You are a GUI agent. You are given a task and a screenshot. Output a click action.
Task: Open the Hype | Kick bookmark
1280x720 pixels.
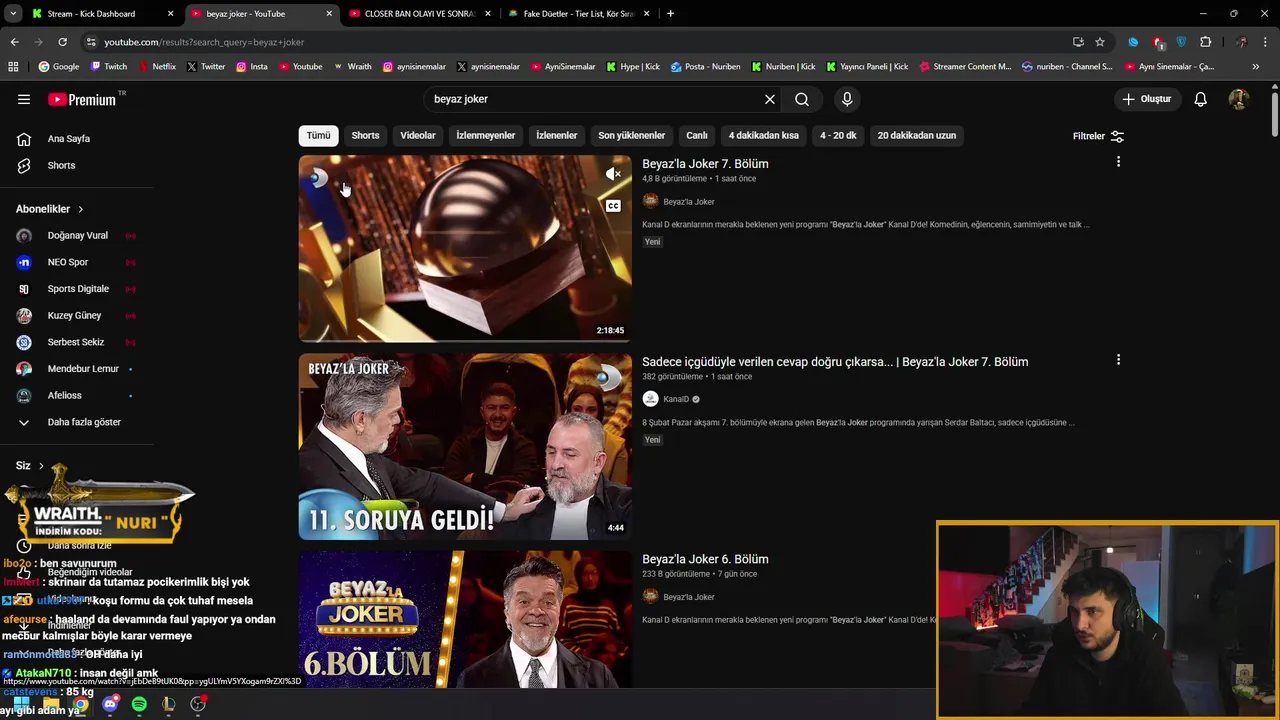click(x=632, y=66)
